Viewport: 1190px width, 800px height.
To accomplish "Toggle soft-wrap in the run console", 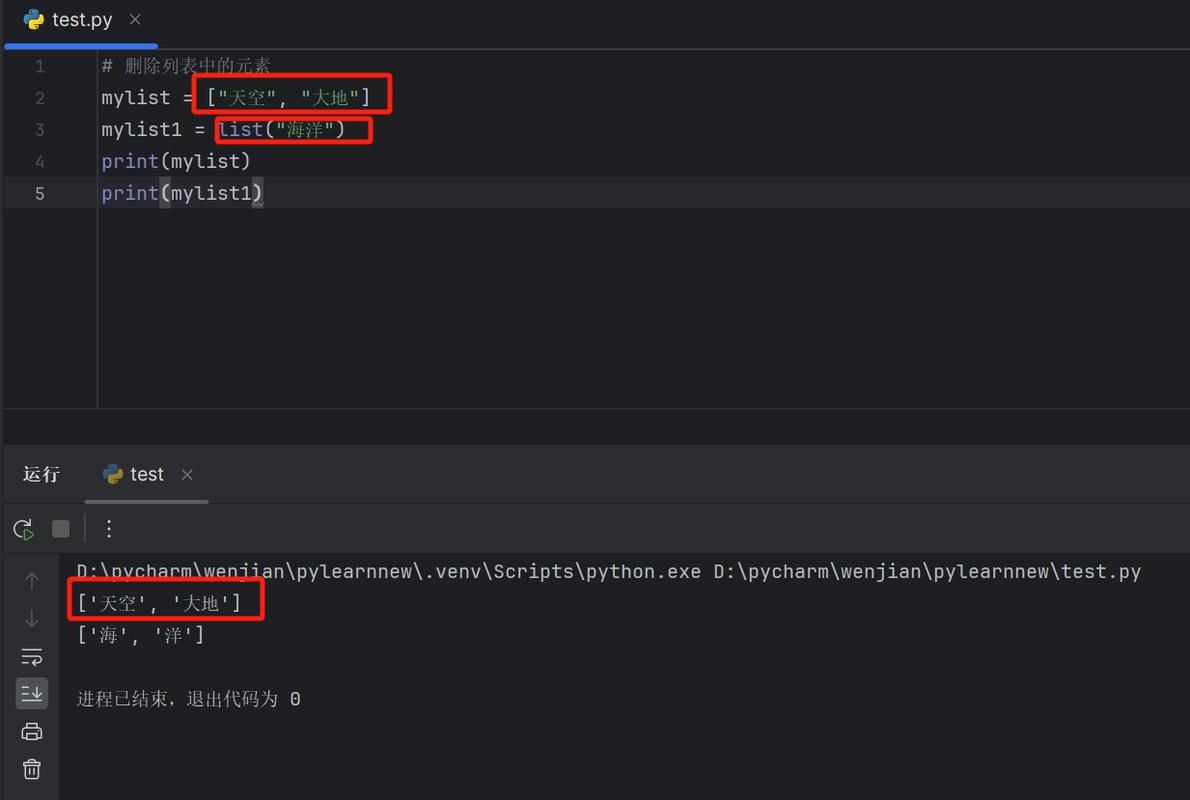I will [x=31, y=656].
